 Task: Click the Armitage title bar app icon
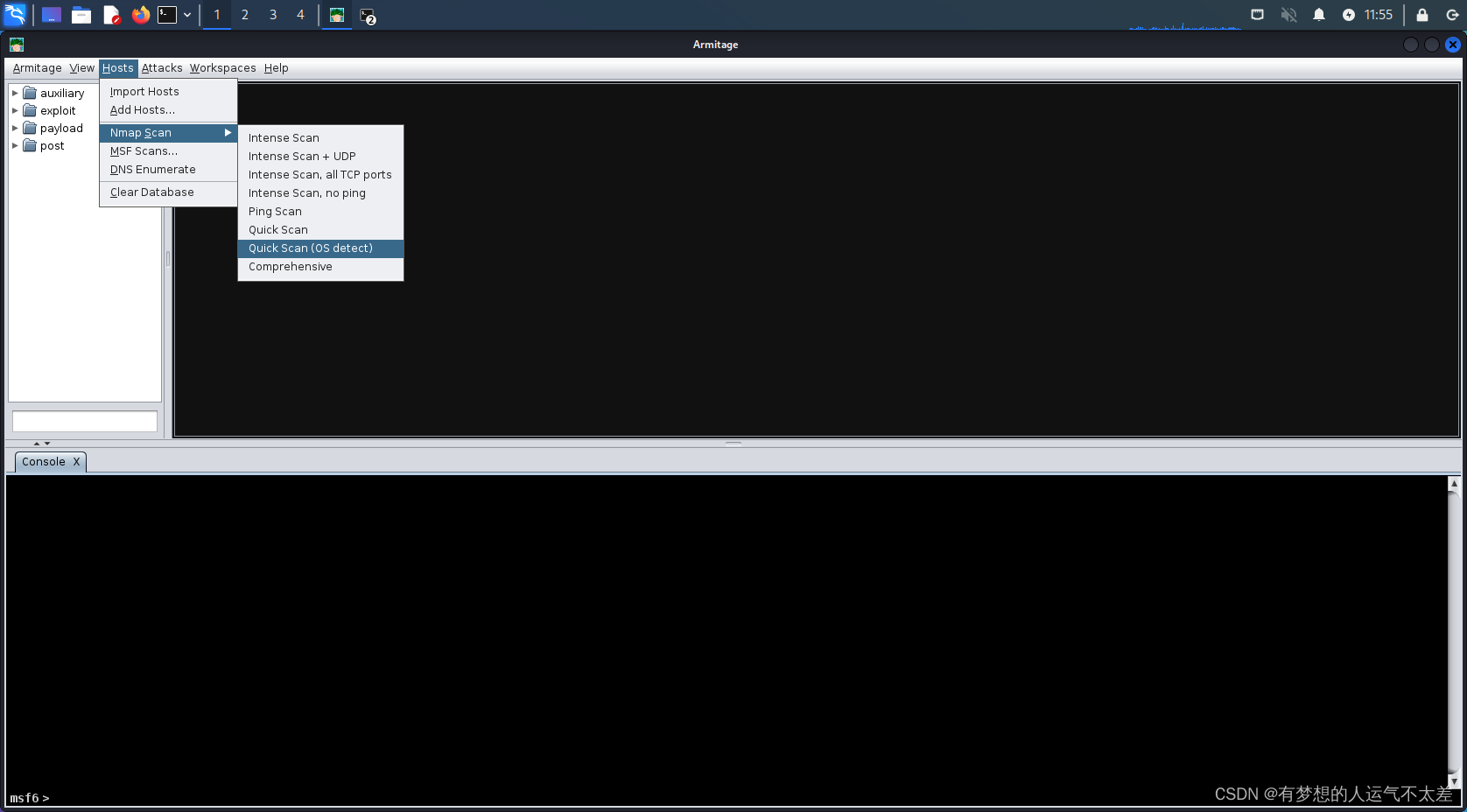17,45
